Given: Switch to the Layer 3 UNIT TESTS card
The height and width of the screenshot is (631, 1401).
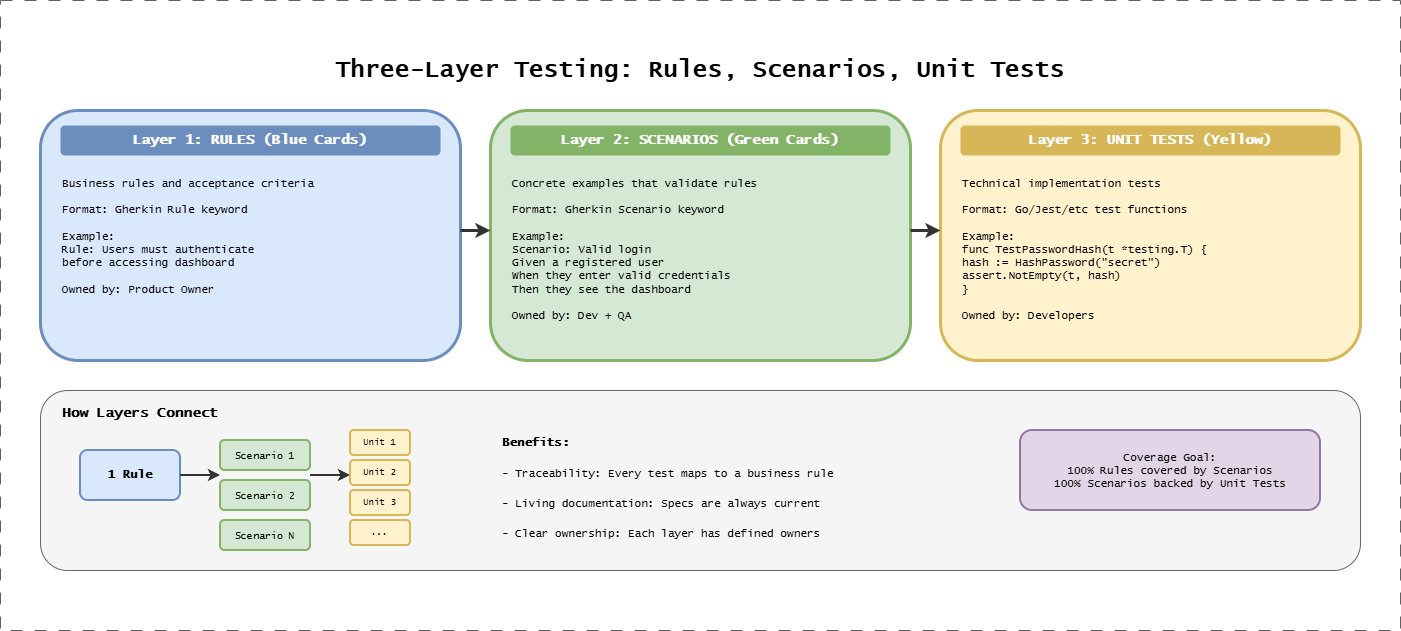Looking at the screenshot, I should click(x=1149, y=235).
